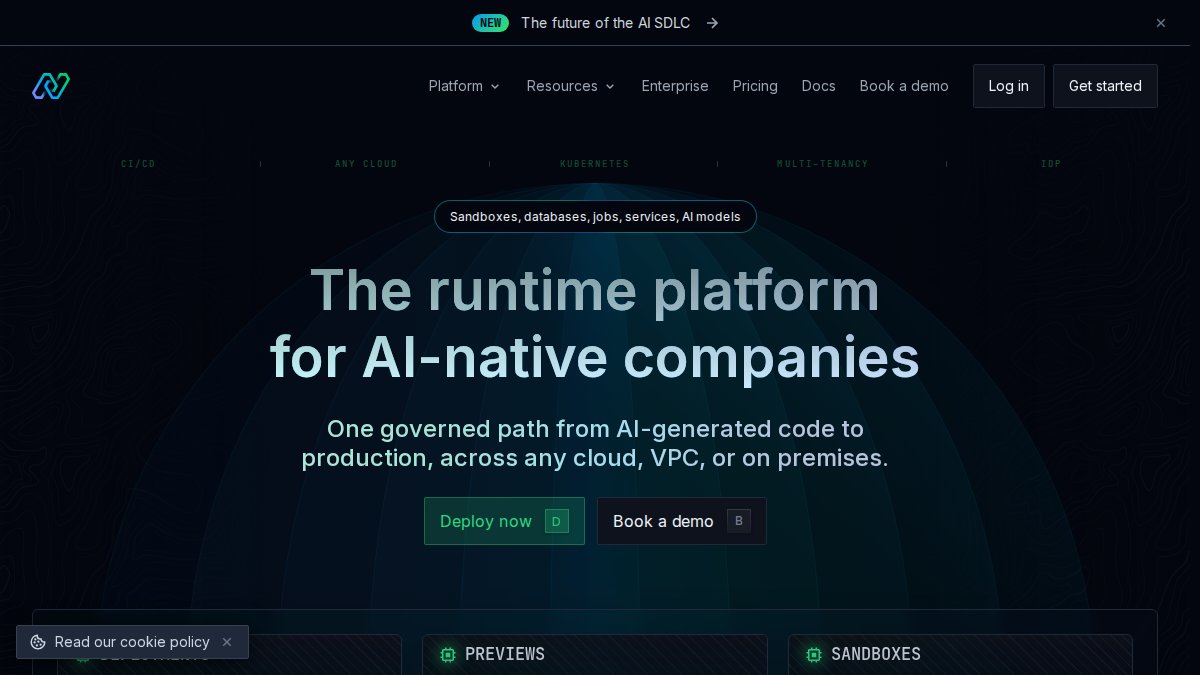This screenshot has height=675, width=1200.
Task: Click the Log in button
Action: (x=1008, y=86)
